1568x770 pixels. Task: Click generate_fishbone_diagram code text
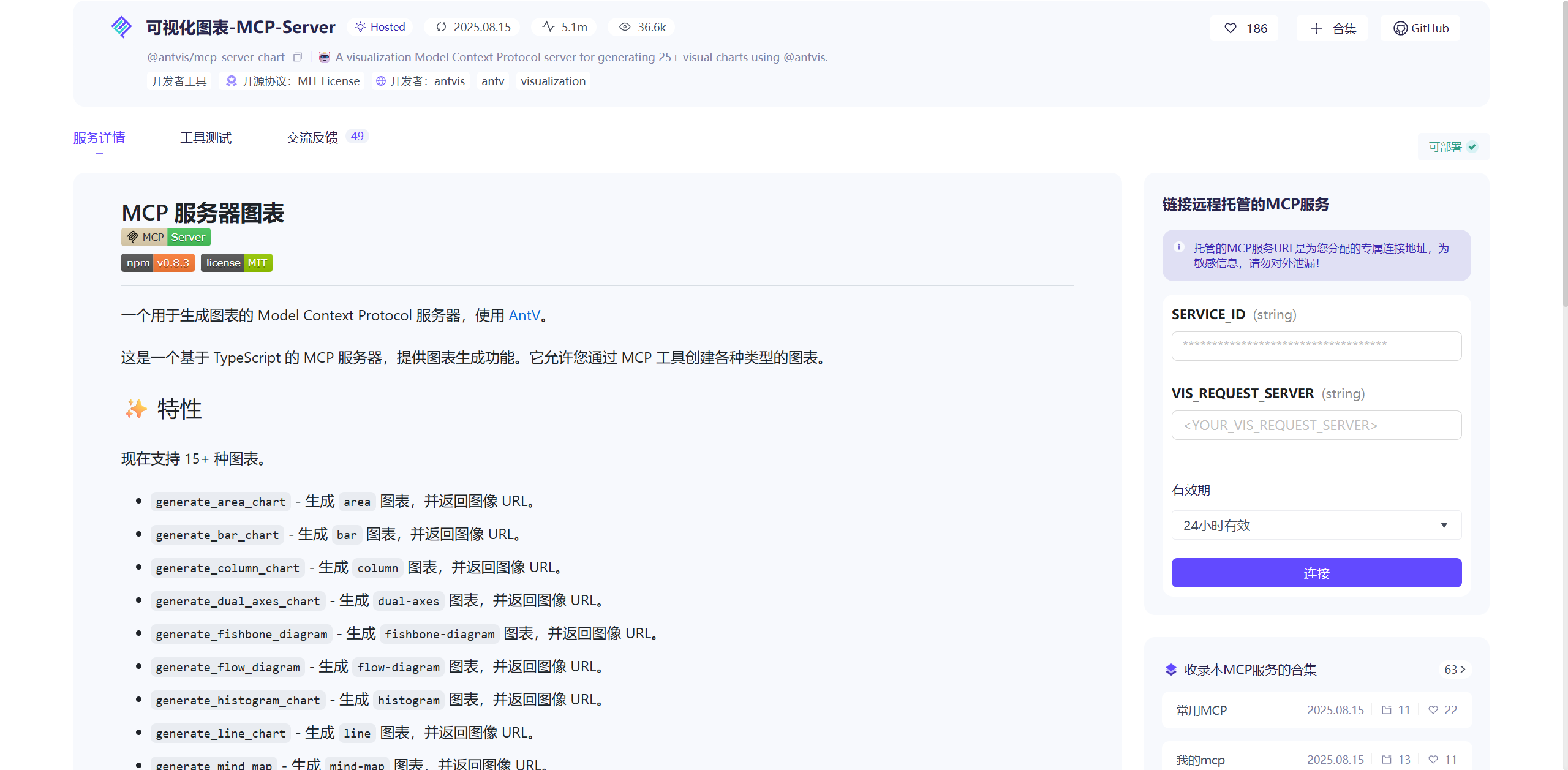[x=241, y=634]
